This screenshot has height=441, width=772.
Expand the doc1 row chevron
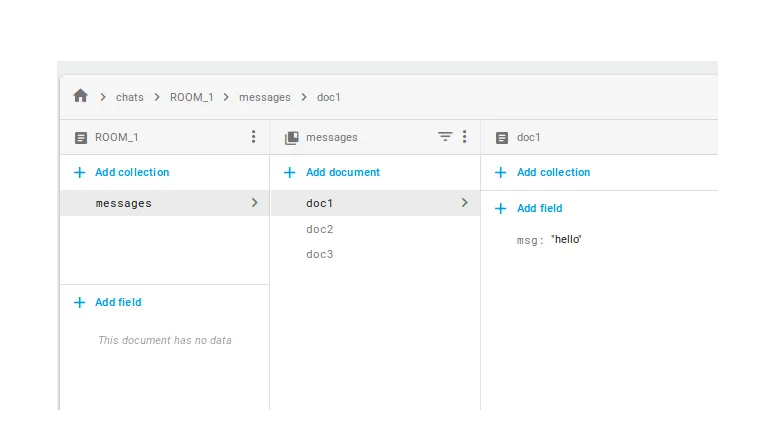[x=464, y=203]
